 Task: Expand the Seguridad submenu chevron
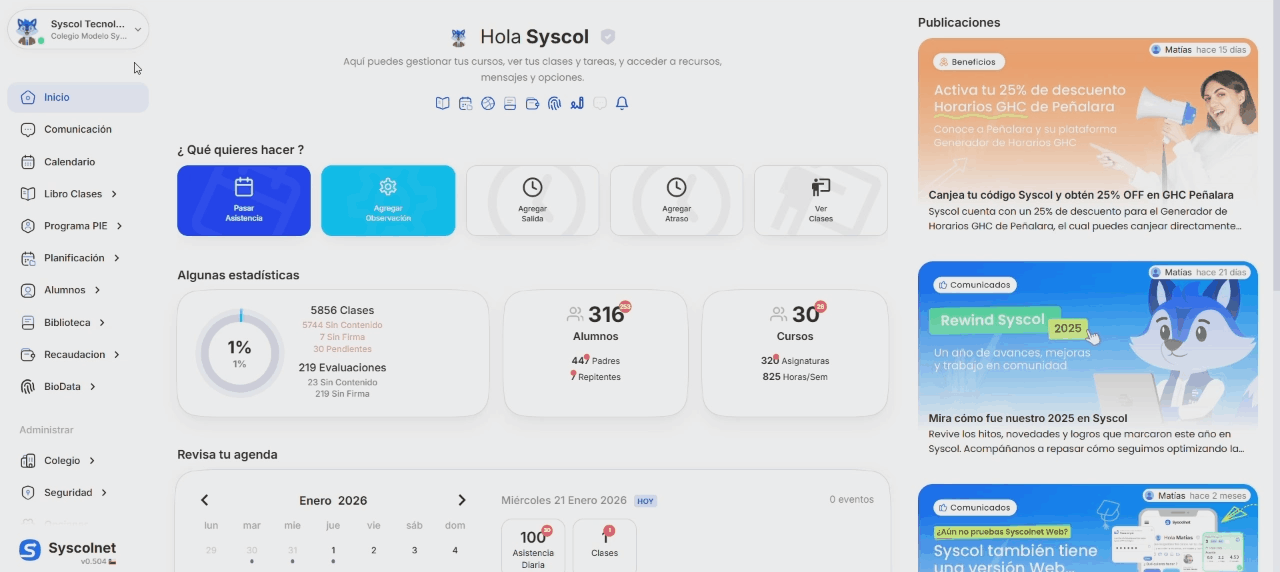[x=104, y=493]
